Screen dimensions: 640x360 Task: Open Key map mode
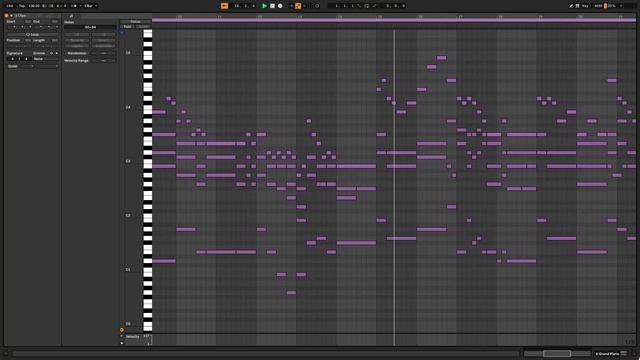coord(585,6)
